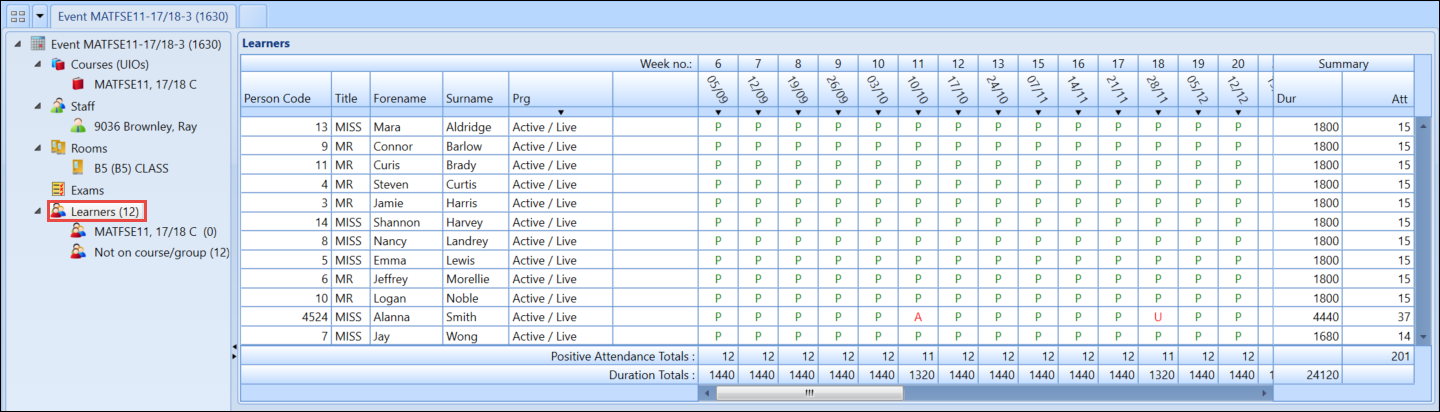Sort by the Forename column header
Screen dimensions: 1440x412
pyautogui.click(x=406, y=94)
